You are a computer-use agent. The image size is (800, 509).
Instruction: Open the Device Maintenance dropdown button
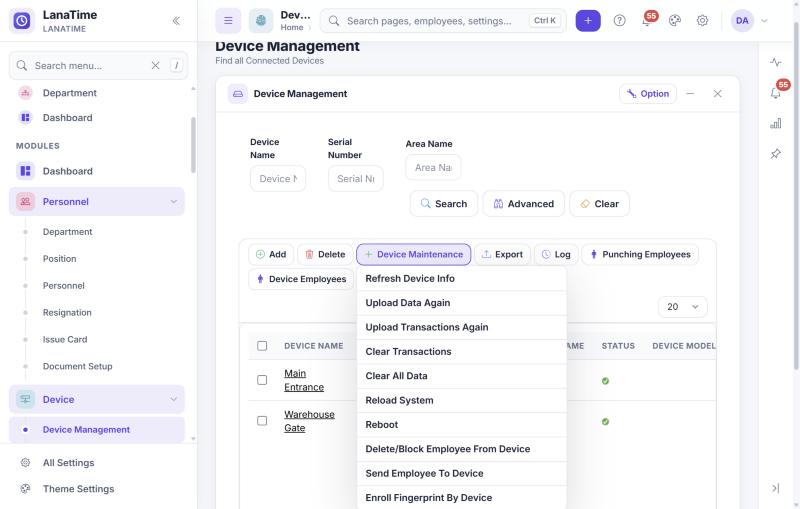414,254
